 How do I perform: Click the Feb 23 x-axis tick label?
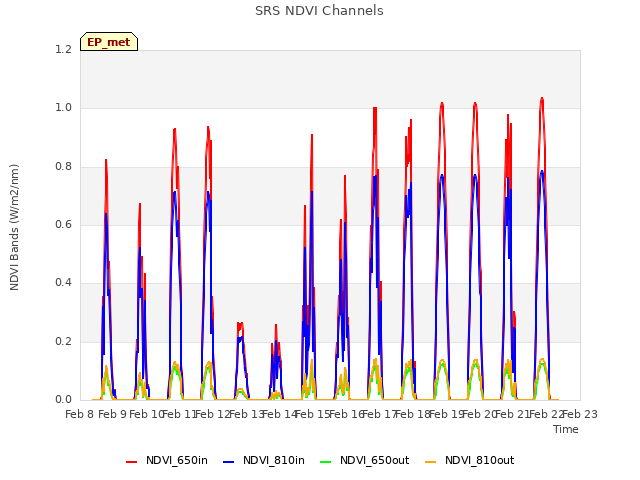pos(580,414)
